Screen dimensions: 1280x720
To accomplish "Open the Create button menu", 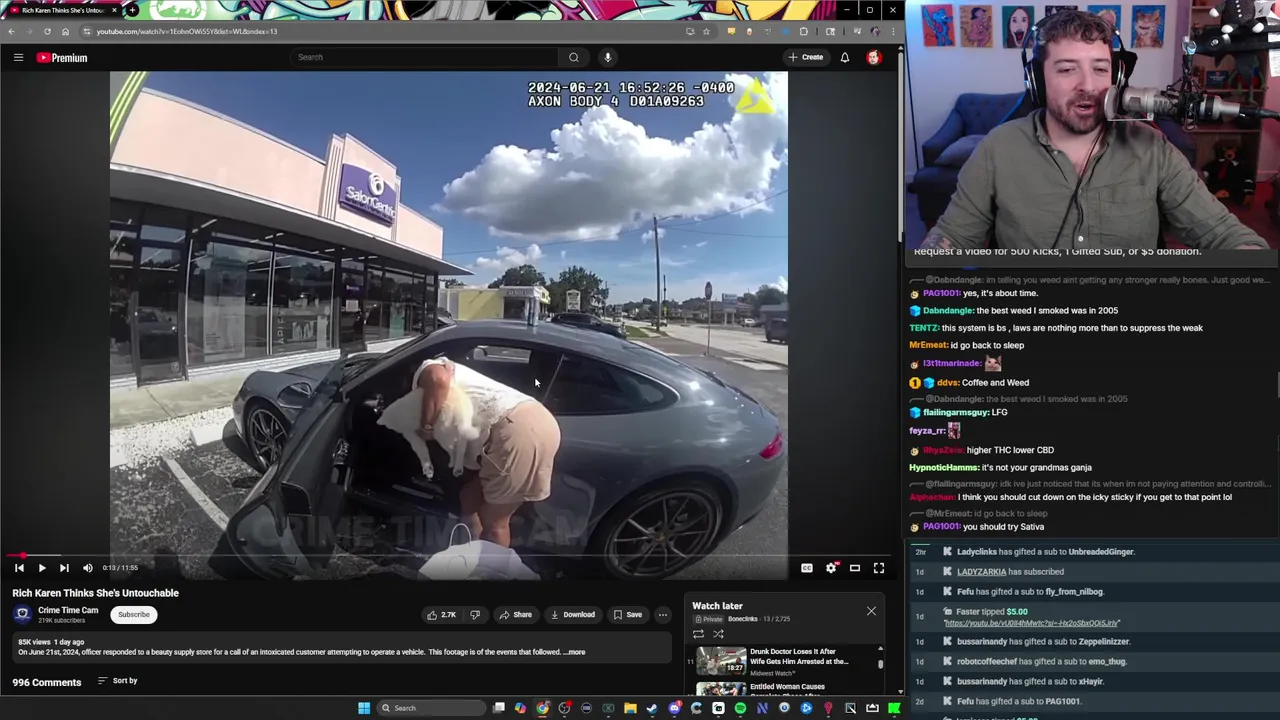I will (806, 57).
